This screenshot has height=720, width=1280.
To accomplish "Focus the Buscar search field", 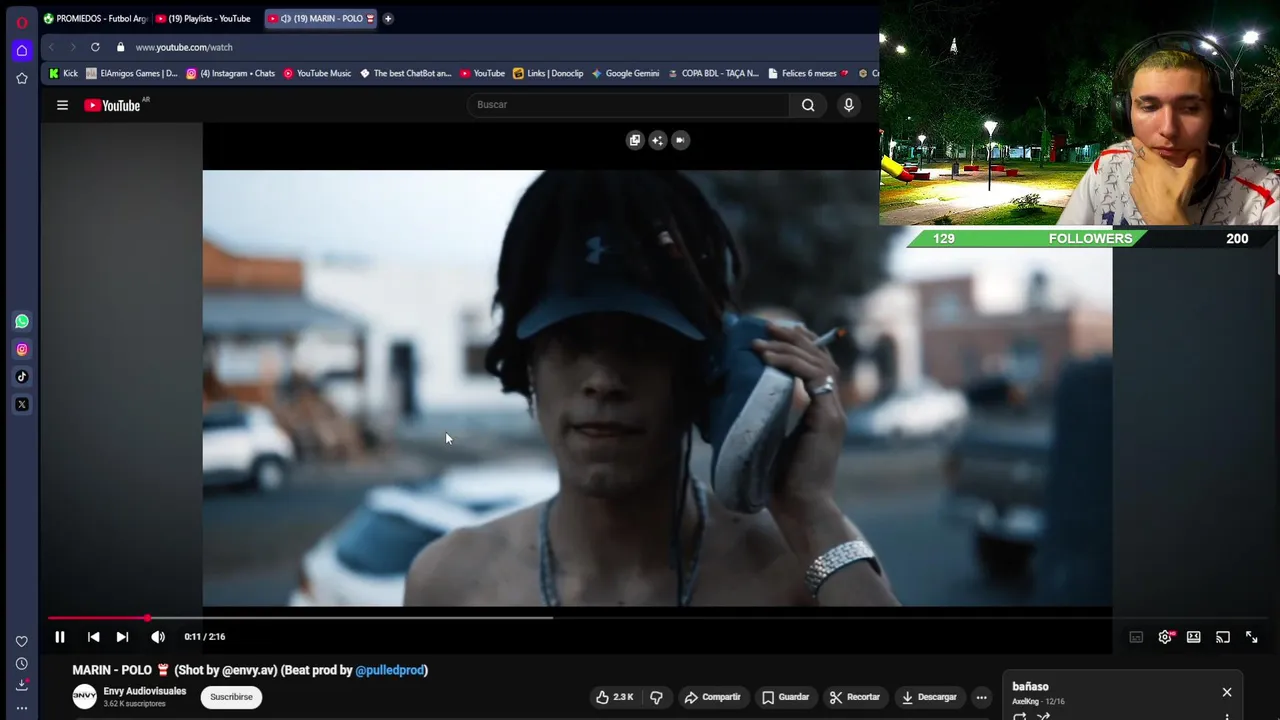I will click(628, 105).
